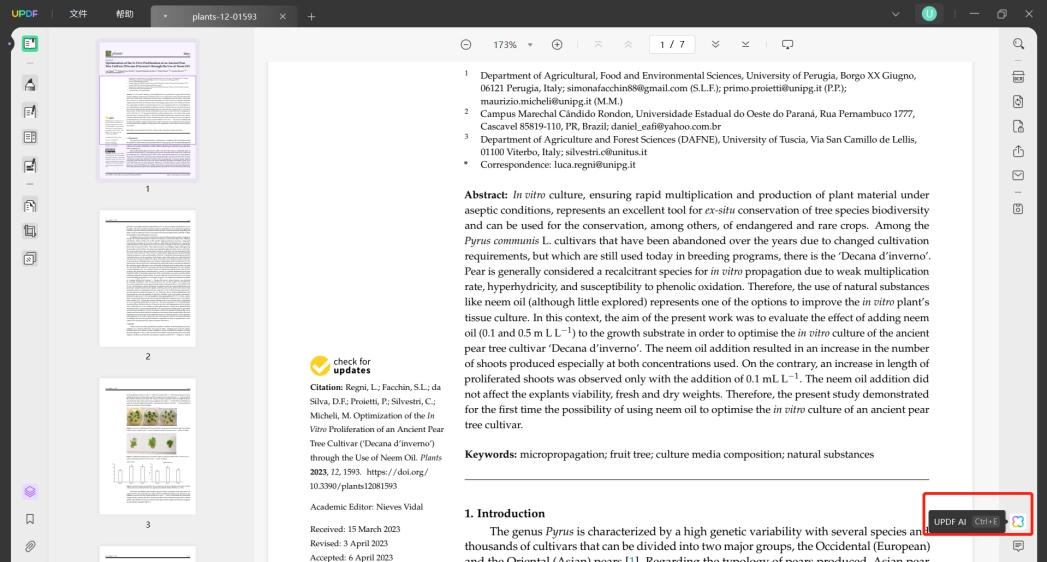Expand the 173% zoom level dropdown

[x=530, y=45]
